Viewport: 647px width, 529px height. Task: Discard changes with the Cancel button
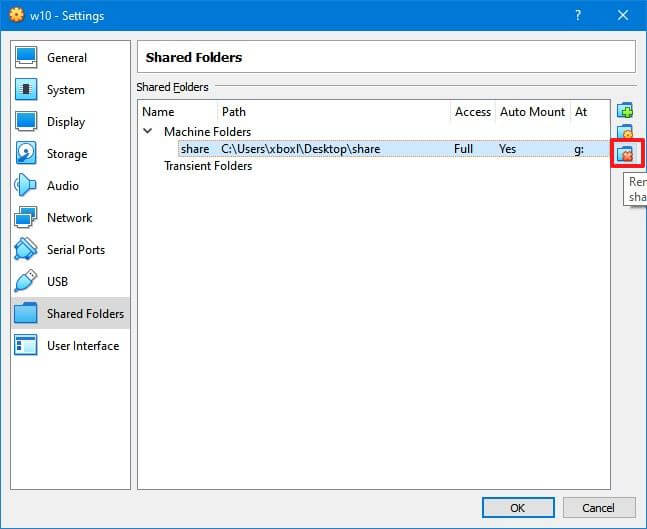(599, 507)
